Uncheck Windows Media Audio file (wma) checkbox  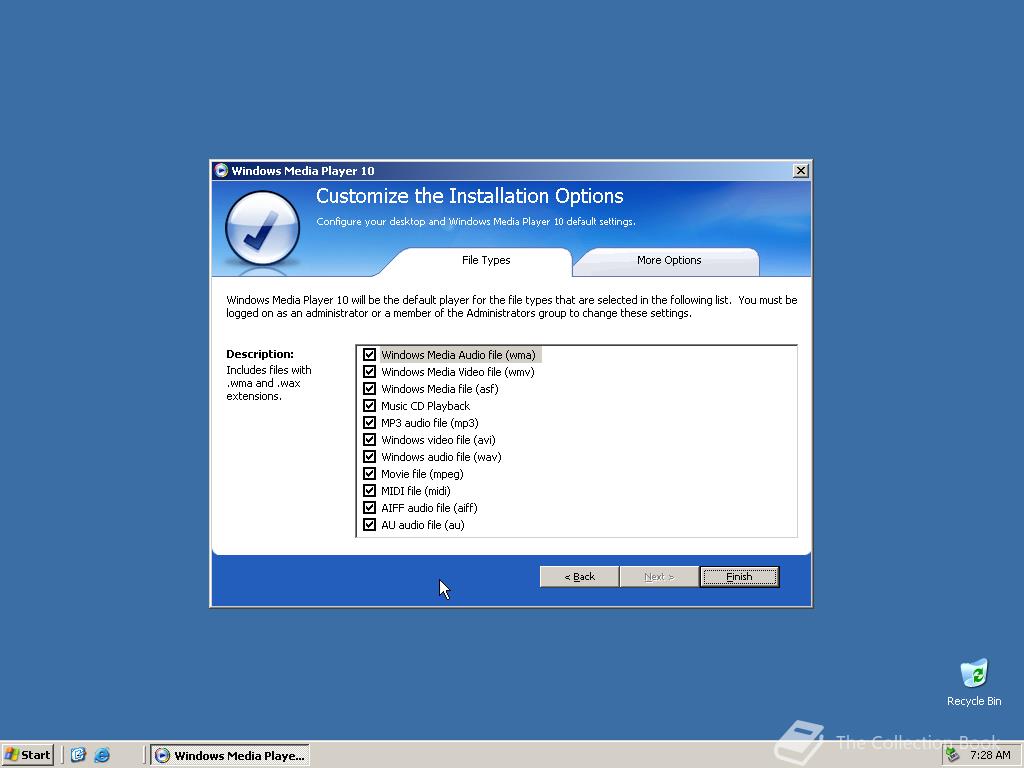(370, 355)
